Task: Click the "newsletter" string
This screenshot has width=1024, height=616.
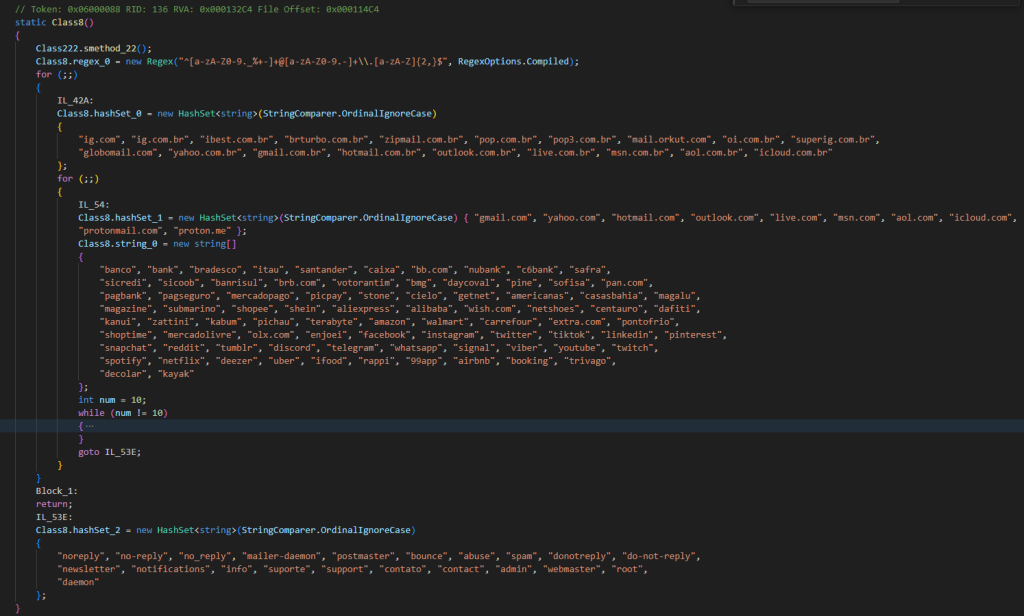Action: point(89,569)
